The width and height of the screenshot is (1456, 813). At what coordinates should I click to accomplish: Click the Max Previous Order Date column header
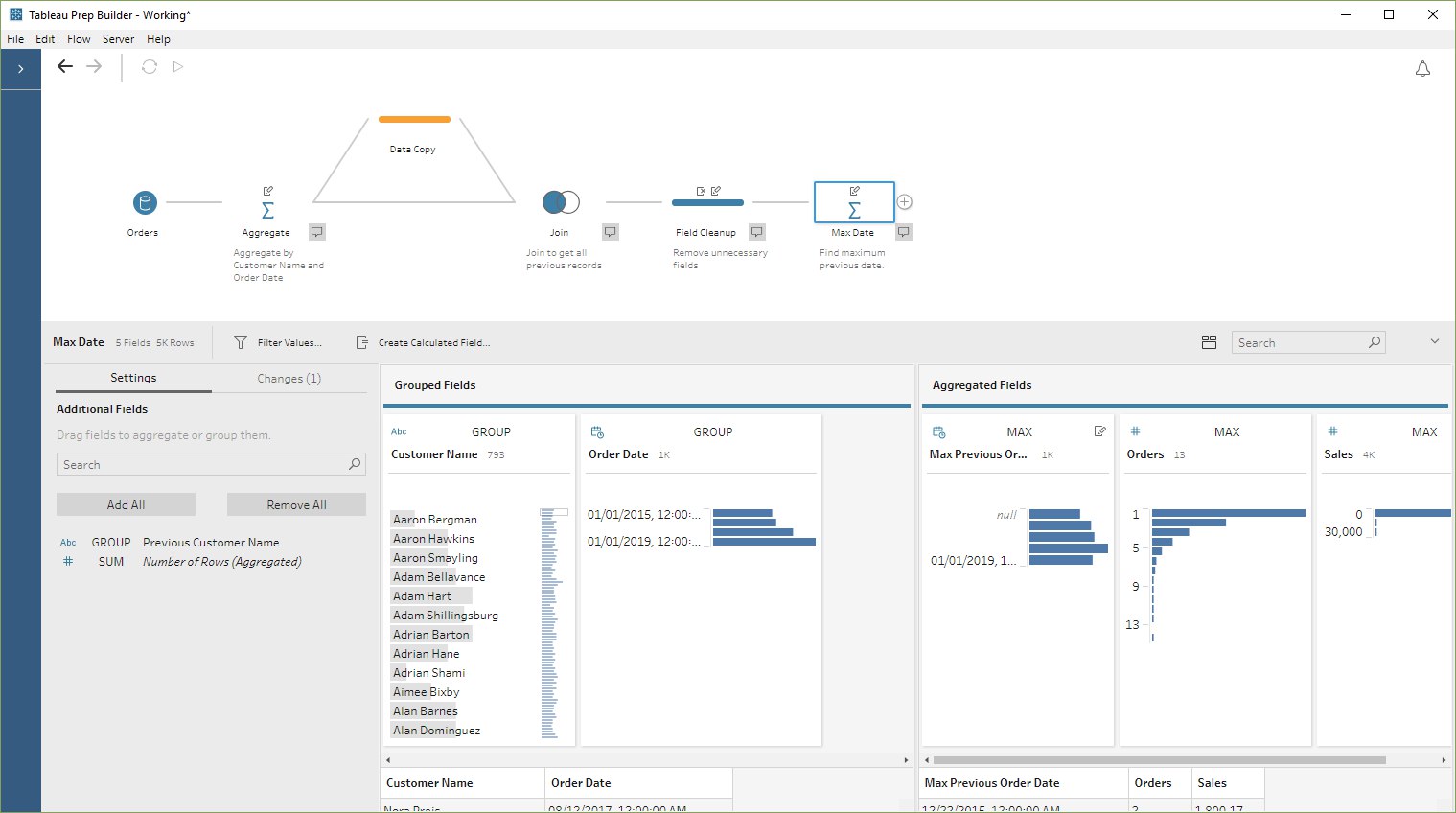(x=1023, y=783)
